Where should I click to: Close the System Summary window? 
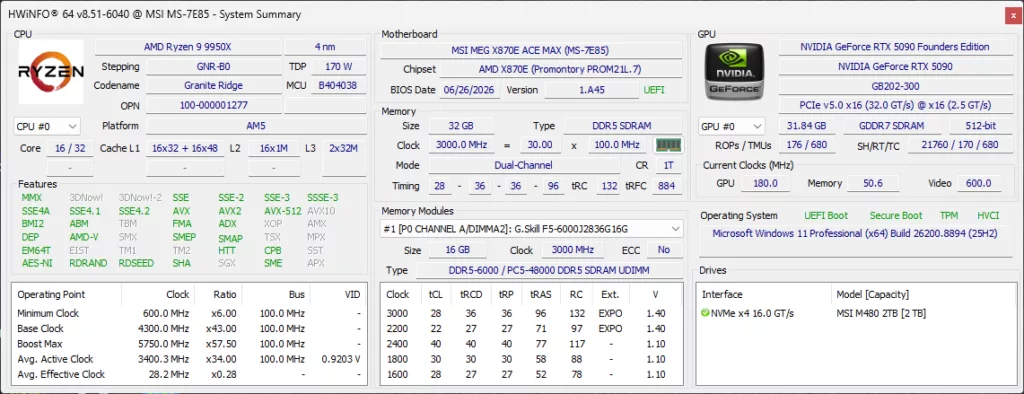pos(1014,15)
